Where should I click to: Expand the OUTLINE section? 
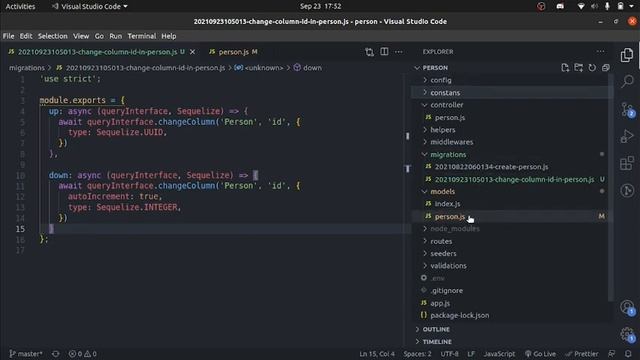click(436, 329)
